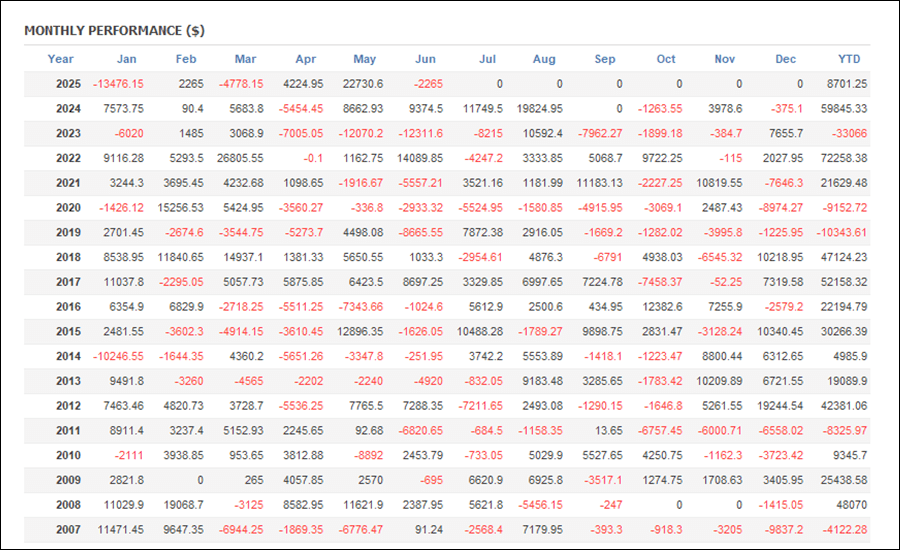Click the May column header
Viewport: 900px width, 550px height.
(364, 59)
